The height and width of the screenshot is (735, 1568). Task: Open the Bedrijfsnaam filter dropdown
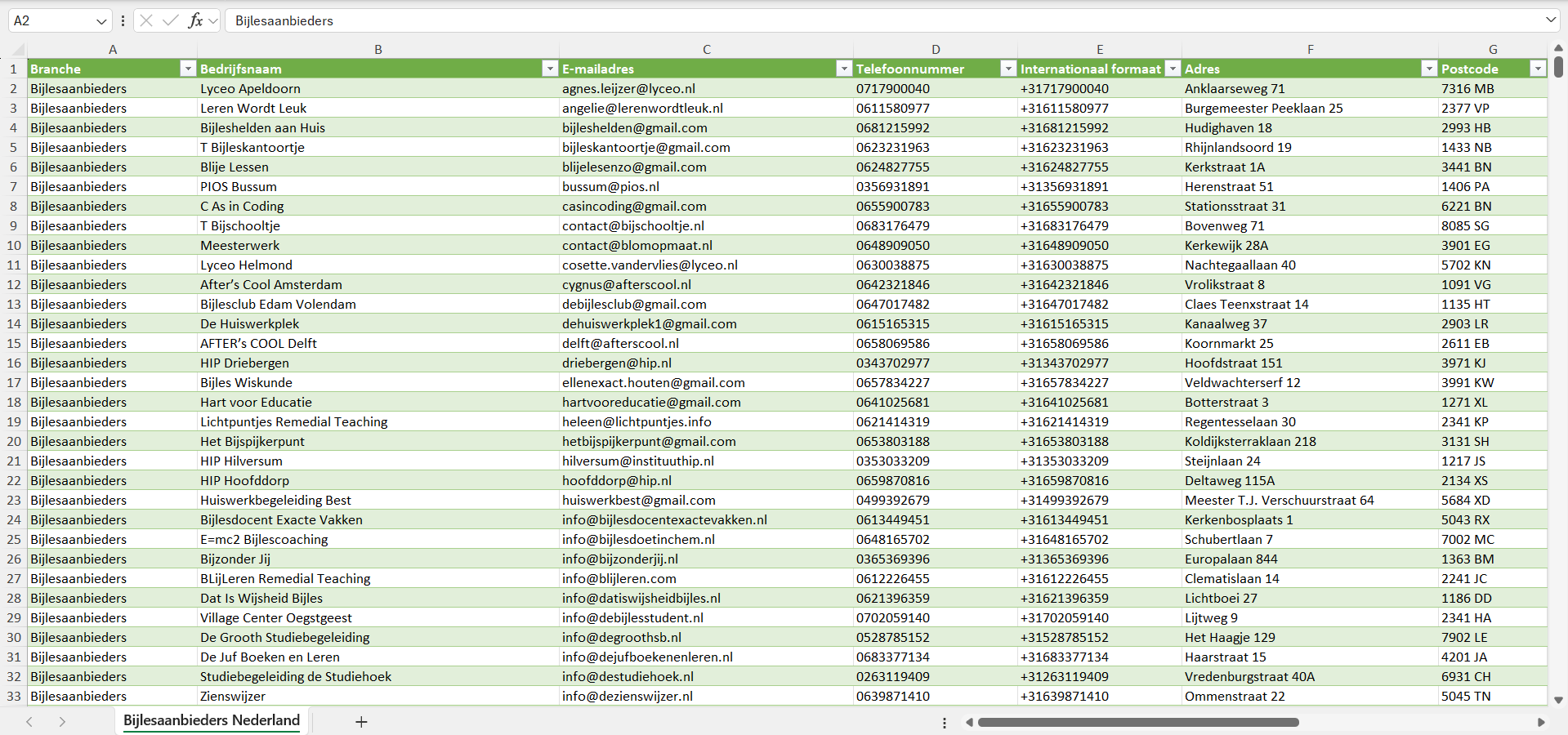coord(550,69)
